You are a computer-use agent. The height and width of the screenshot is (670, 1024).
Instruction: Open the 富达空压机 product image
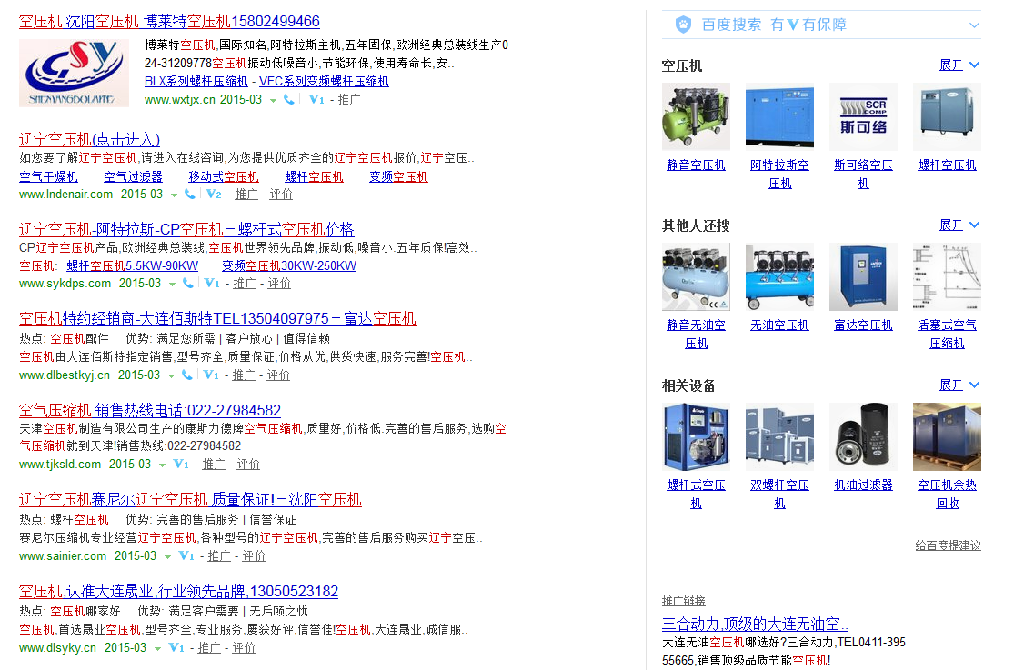tap(863, 277)
